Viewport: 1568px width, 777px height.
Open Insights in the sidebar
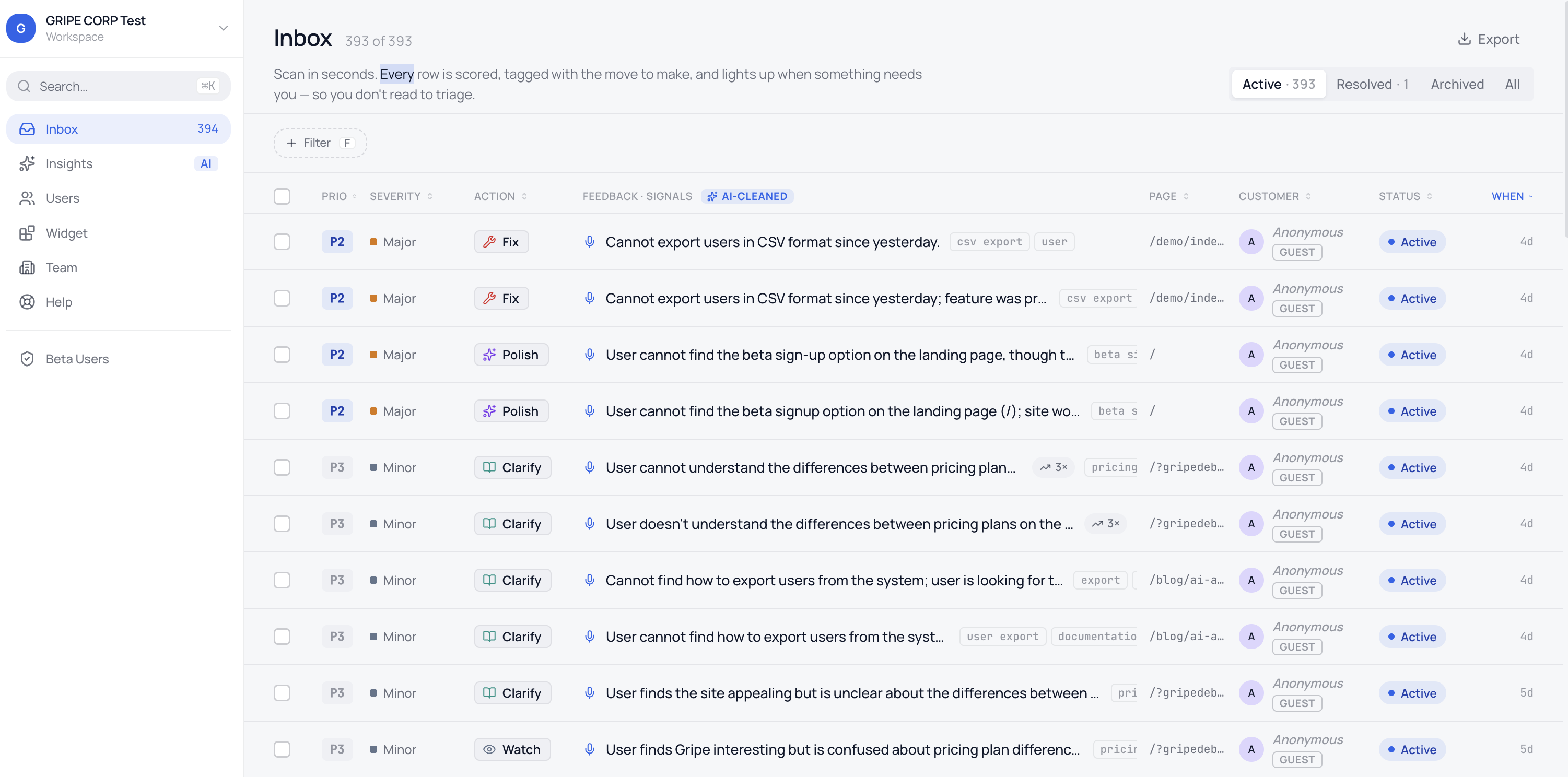pyautogui.click(x=119, y=163)
